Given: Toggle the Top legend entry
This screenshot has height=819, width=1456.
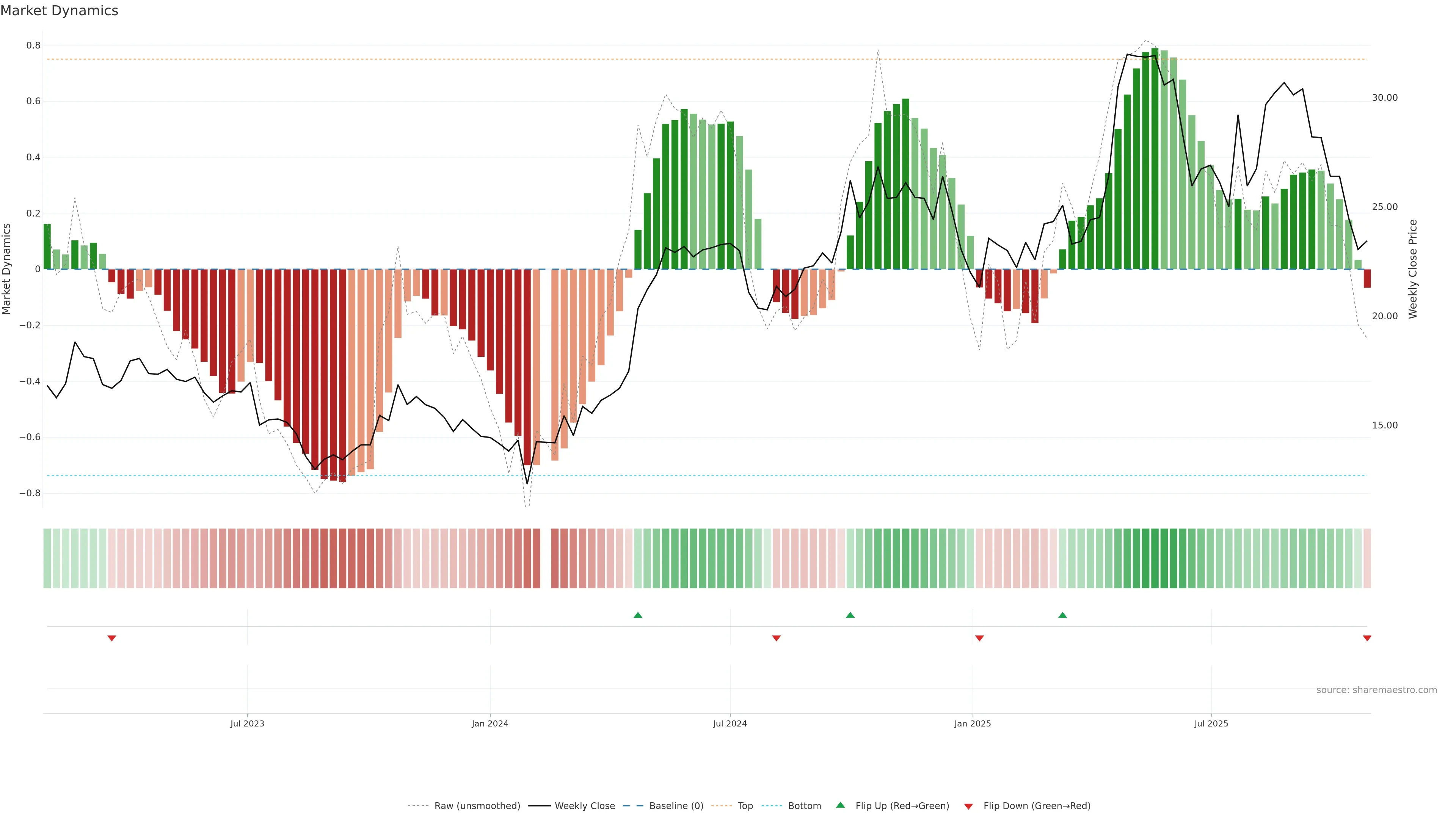Looking at the screenshot, I should (745, 806).
